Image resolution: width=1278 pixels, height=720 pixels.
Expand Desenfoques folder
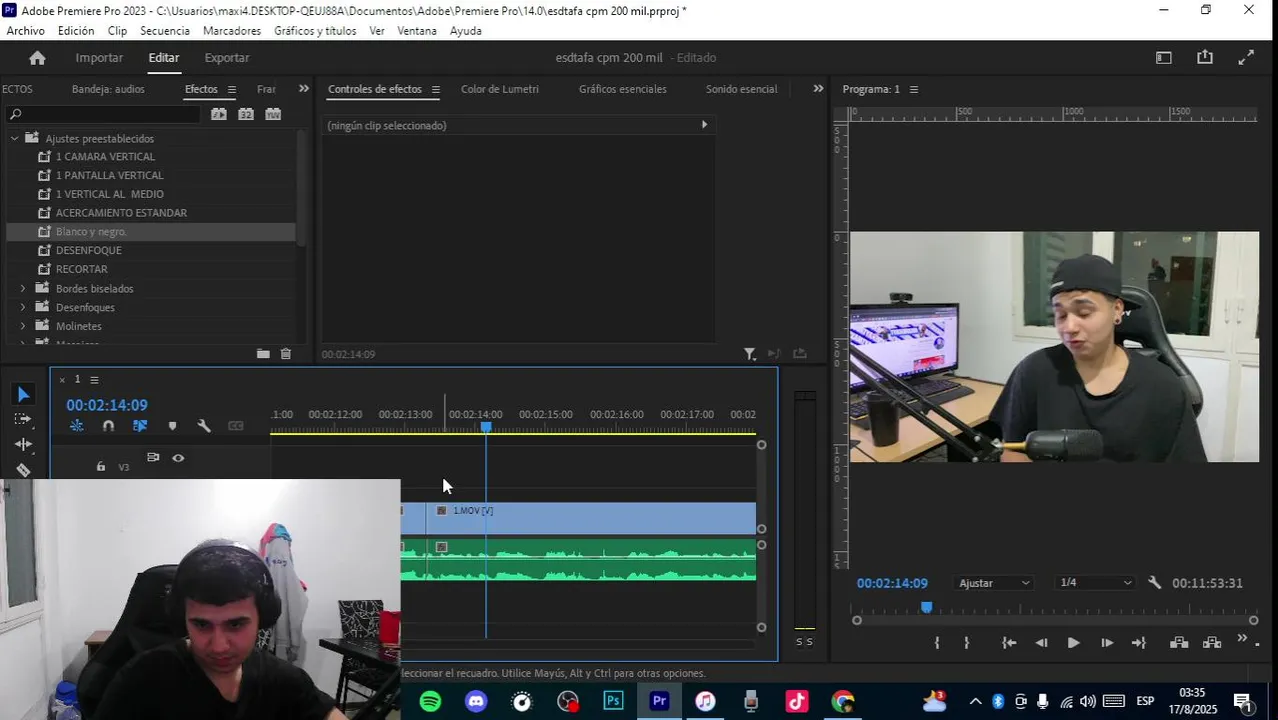click(23, 308)
